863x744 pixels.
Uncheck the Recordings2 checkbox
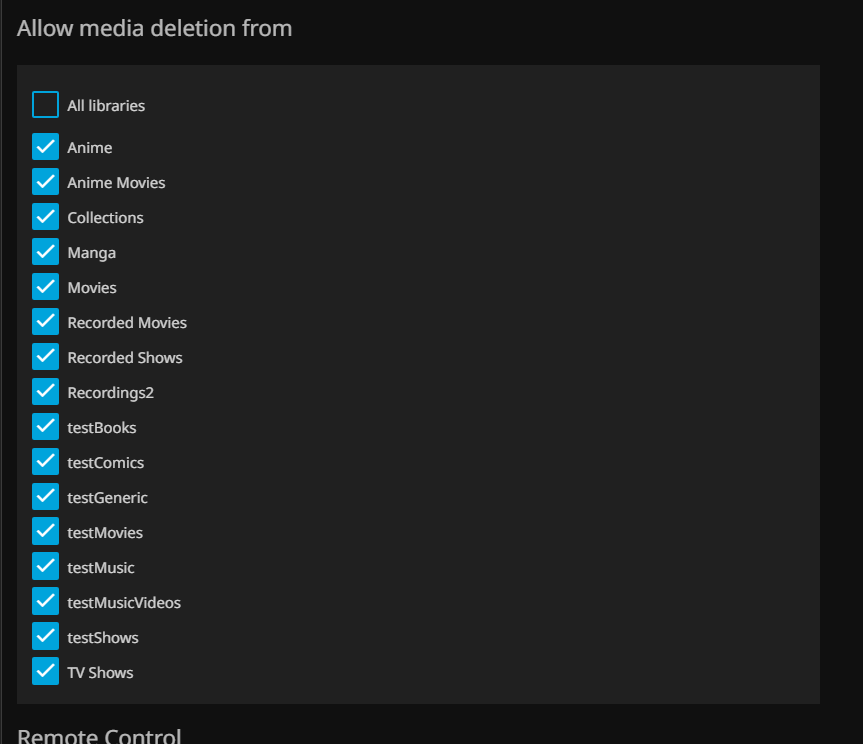45,392
